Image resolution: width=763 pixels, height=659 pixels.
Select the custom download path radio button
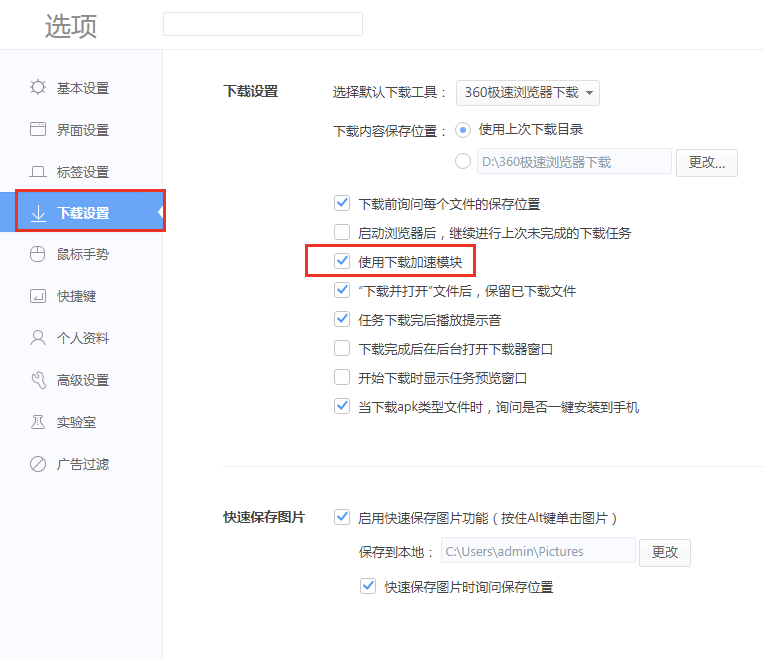pyautogui.click(x=463, y=161)
